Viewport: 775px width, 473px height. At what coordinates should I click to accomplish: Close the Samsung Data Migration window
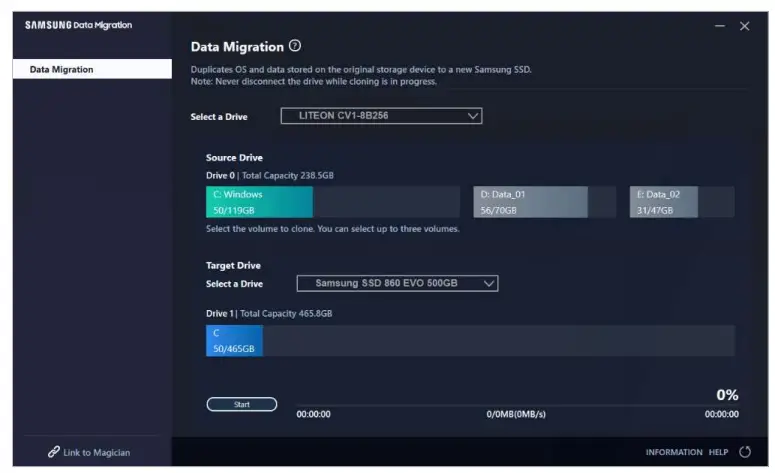click(x=744, y=26)
